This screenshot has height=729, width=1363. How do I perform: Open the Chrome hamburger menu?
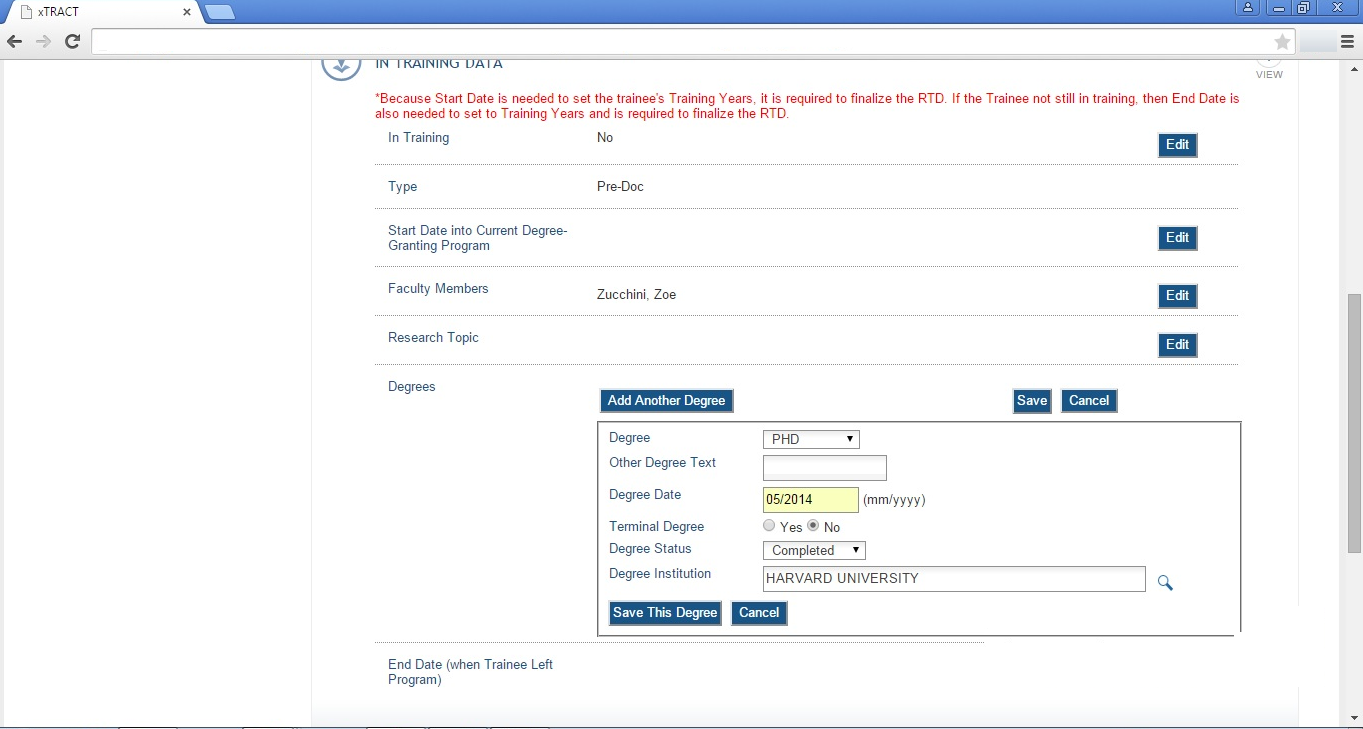[1347, 42]
